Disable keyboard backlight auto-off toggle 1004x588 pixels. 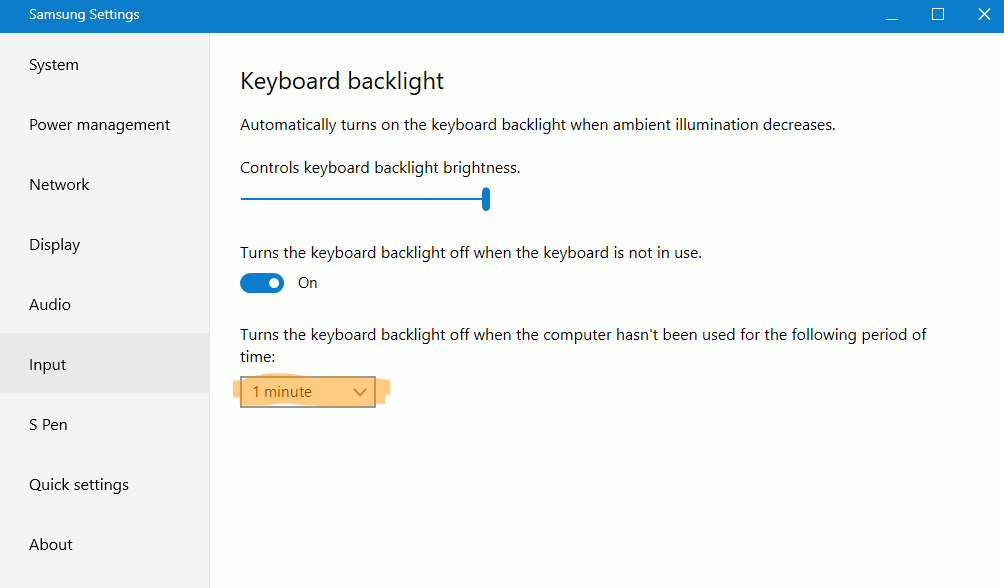click(x=262, y=283)
